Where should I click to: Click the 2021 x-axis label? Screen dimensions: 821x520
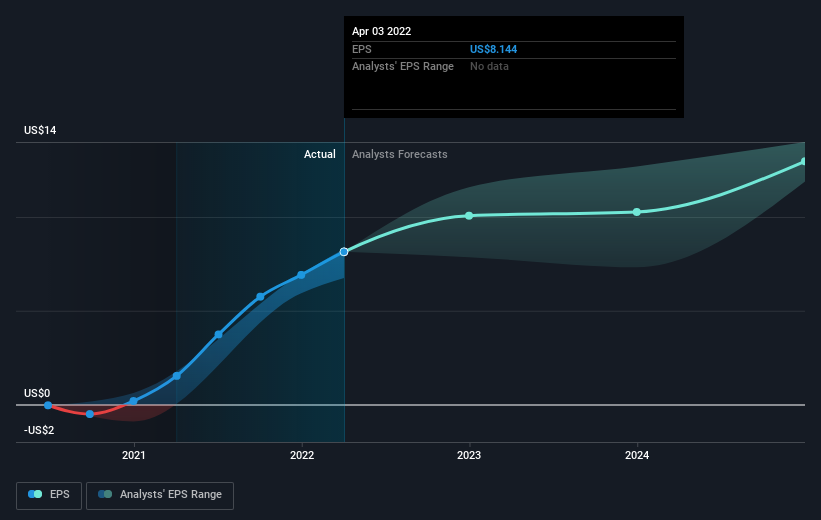pos(134,455)
